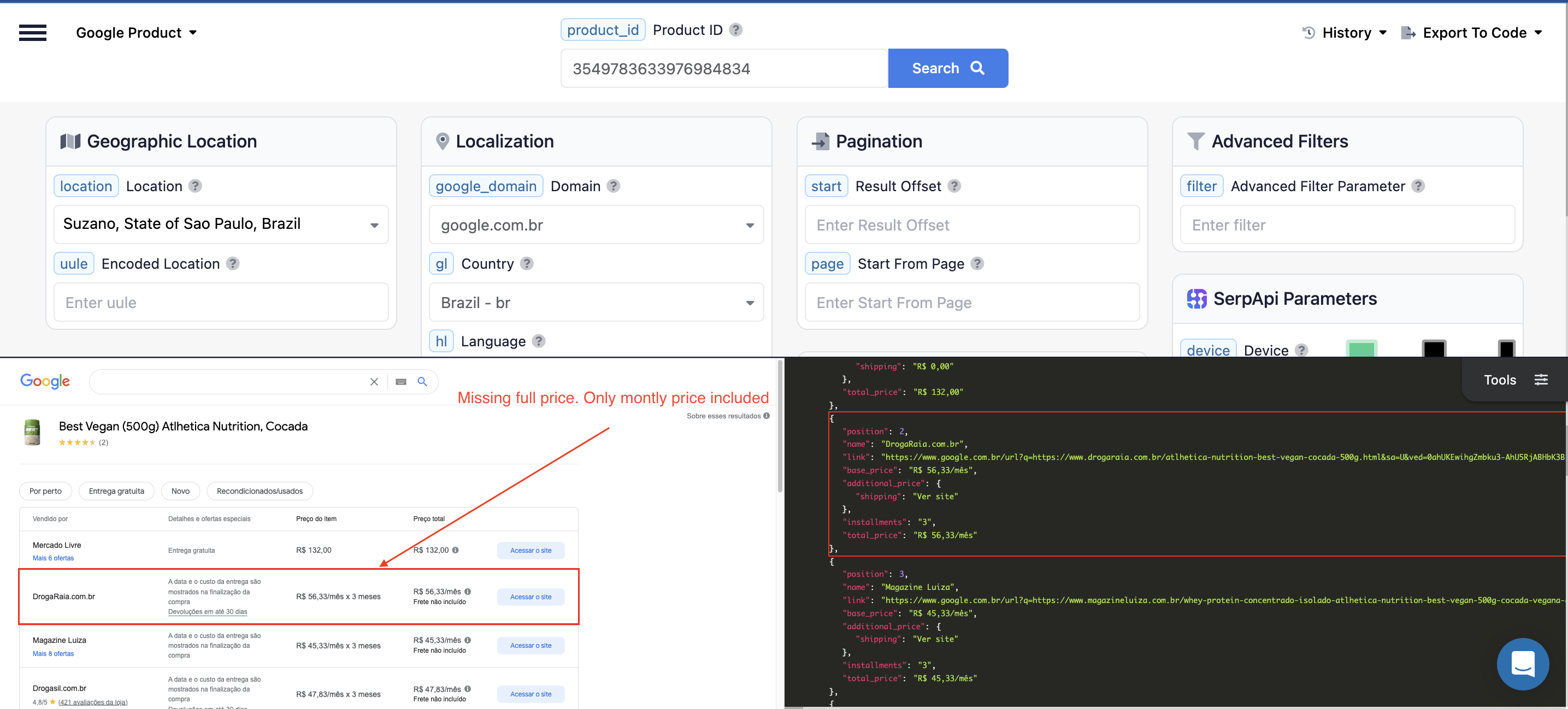Click the Pagination arrow icon
The height and width of the screenshot is (709, 1568).
(x=821, y=140)
